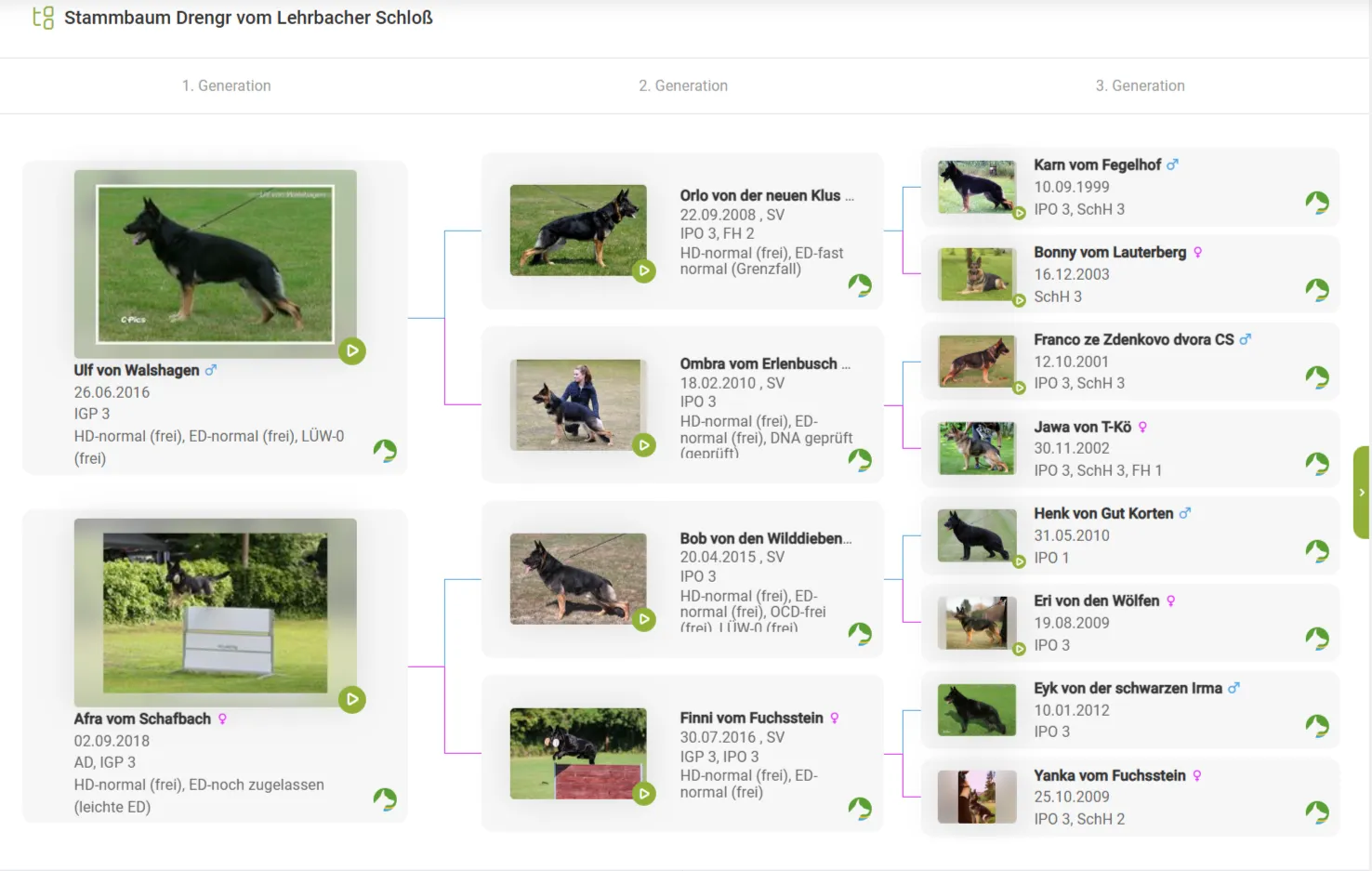Open Jawa von T-Kö dog name link
Viewport: 1372px width, 871px height.
pos(1082,427)
